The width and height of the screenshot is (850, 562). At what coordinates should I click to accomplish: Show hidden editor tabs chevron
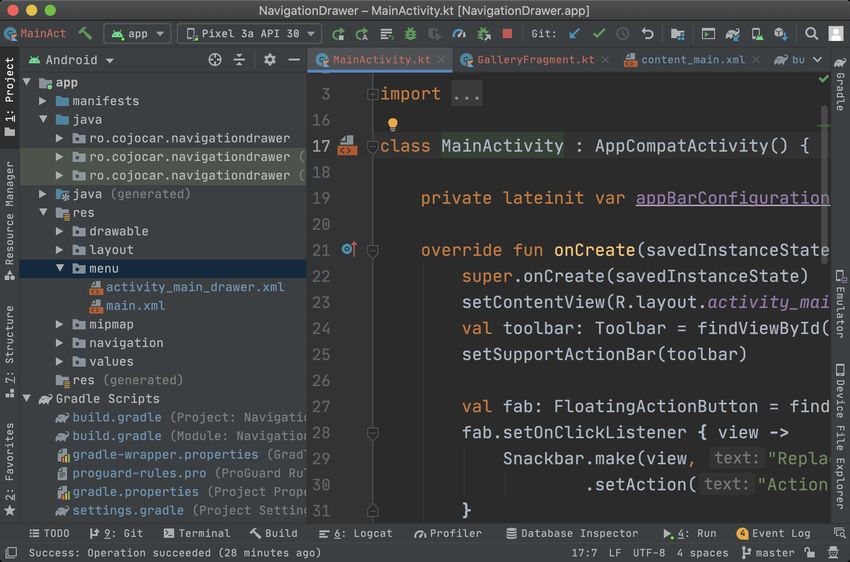(817, 60)
